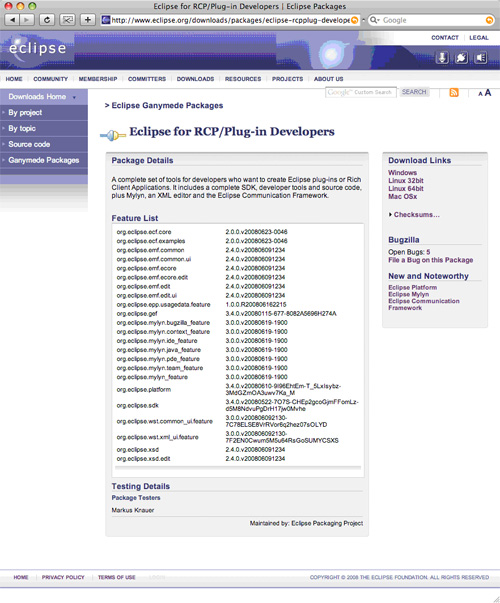Click the Google Custom Search input field

point(360,92)
